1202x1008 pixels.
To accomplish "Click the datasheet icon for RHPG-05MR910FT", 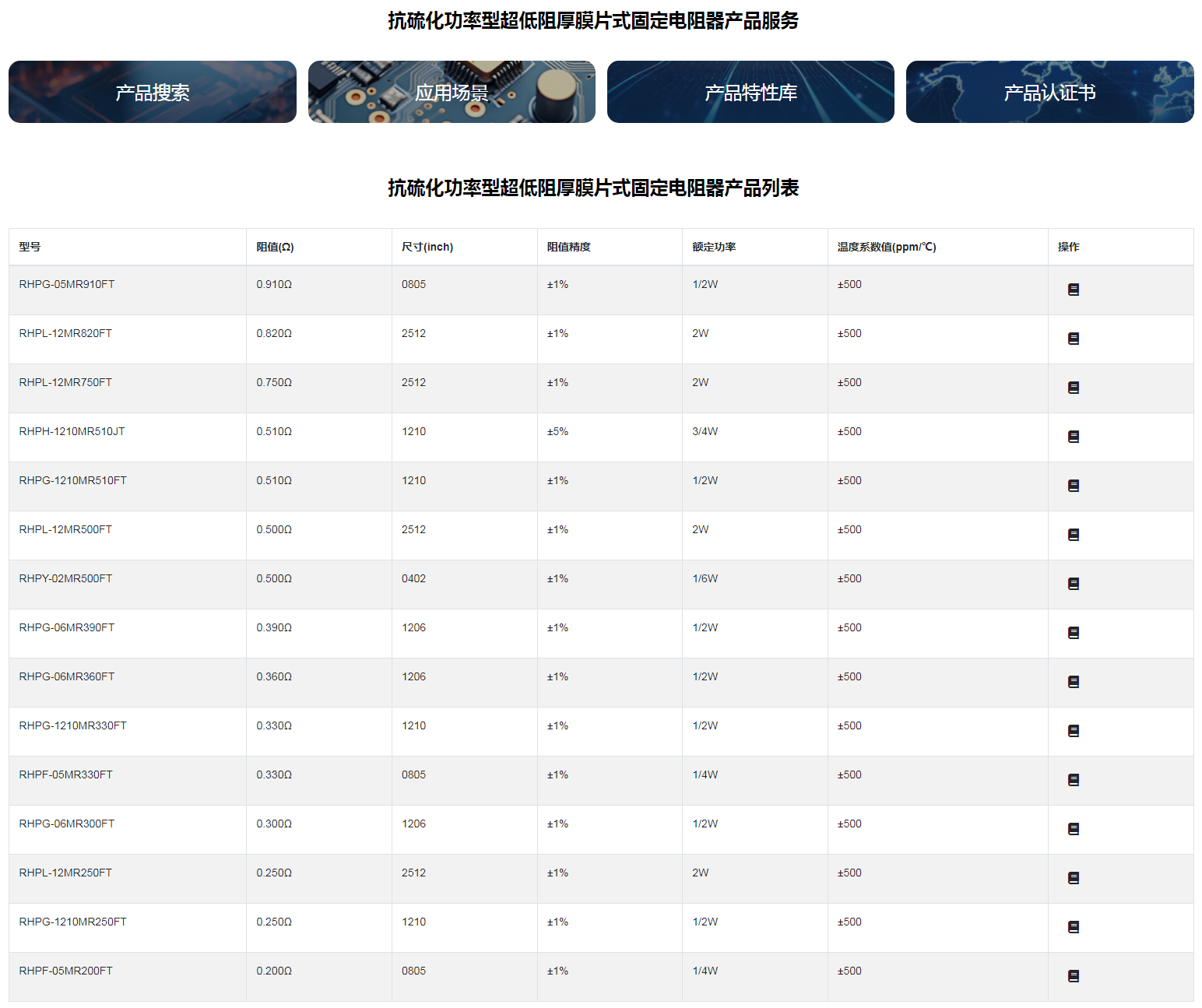I will [1073, 290].
